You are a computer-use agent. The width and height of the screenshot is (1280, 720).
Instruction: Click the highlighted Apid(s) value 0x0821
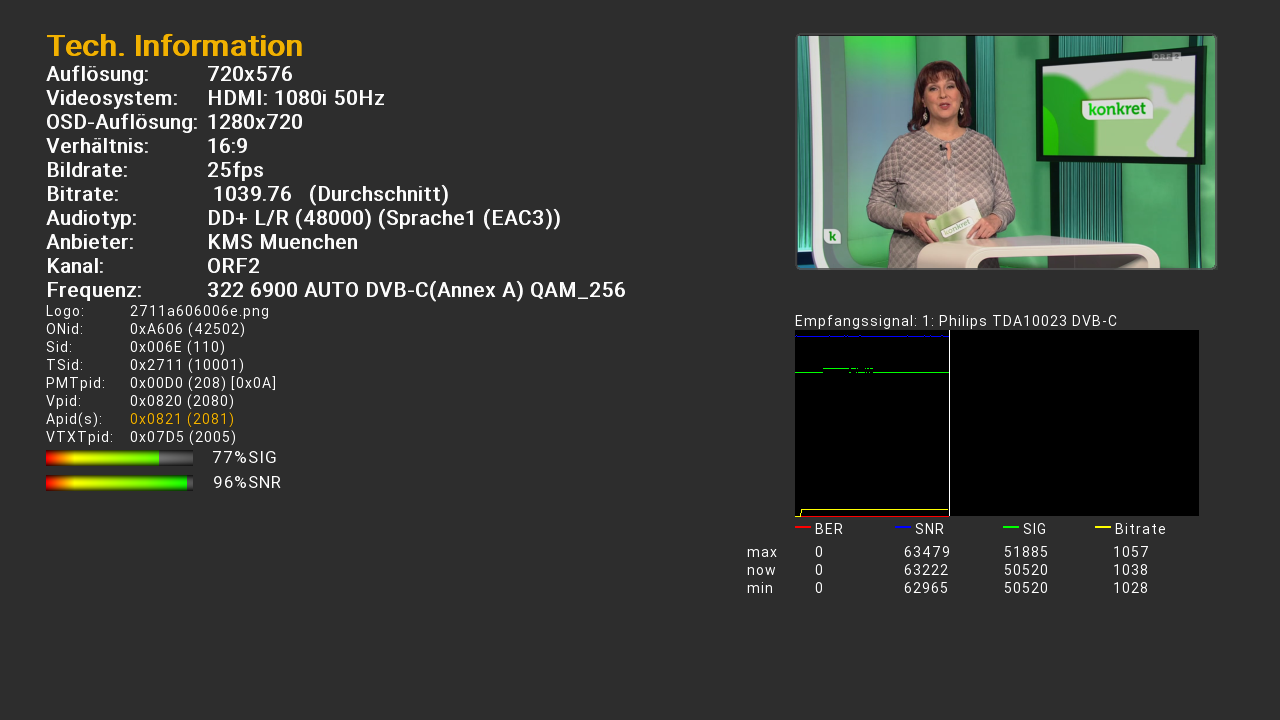pos(182,419)
